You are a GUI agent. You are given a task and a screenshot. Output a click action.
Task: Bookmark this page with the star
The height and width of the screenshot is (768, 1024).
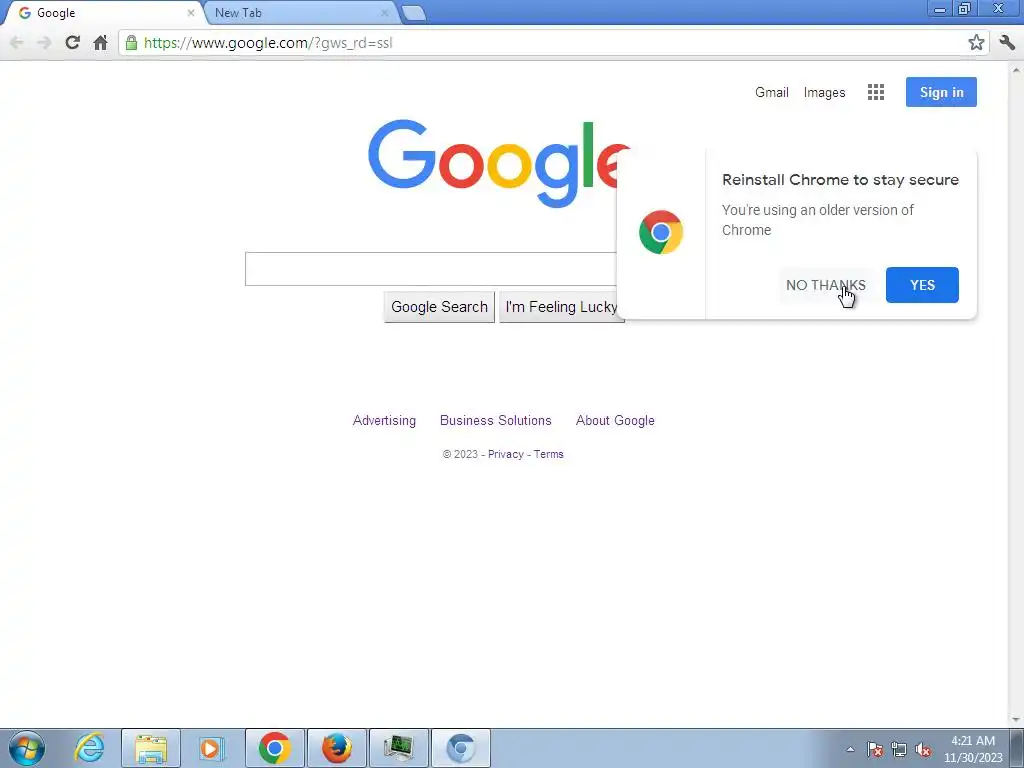click(976, 43)
